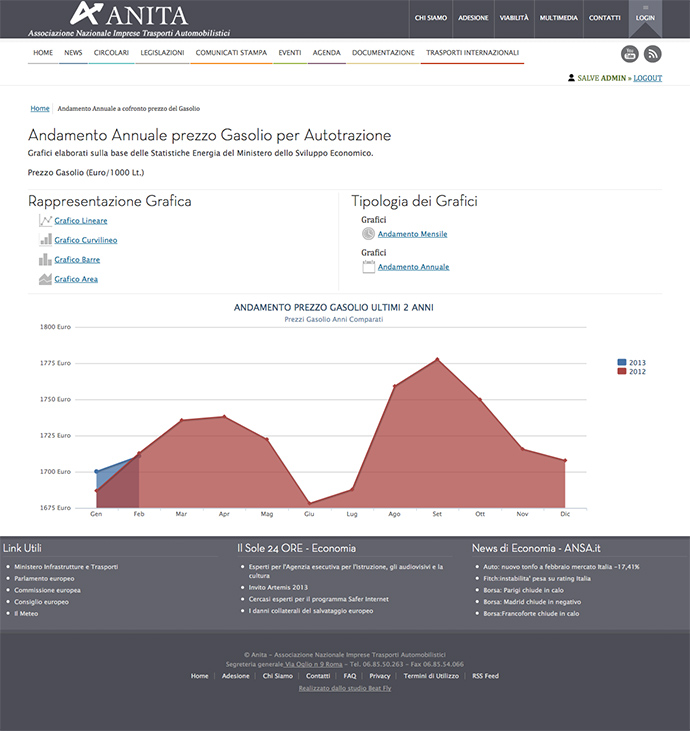The height and width of the screenshot is (731, 690).
Task: Select the Grafico Lineare link
Action: pyautogui.click(x=81, y=221)
